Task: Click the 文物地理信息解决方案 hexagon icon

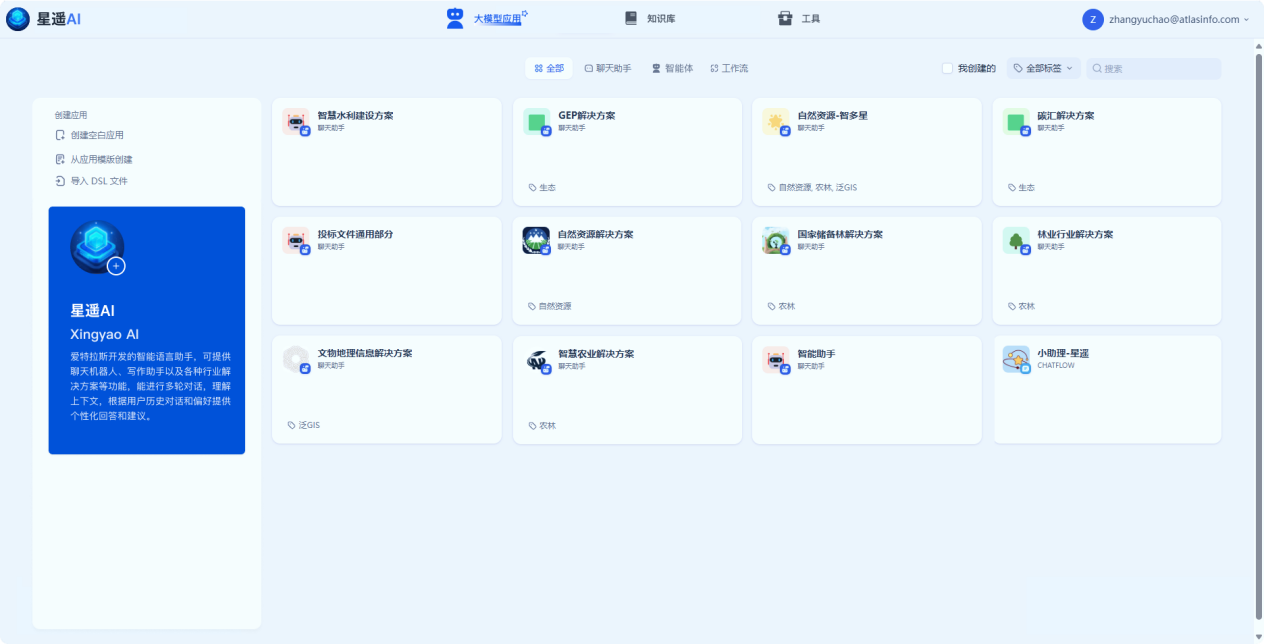Action: pos(295,359)
